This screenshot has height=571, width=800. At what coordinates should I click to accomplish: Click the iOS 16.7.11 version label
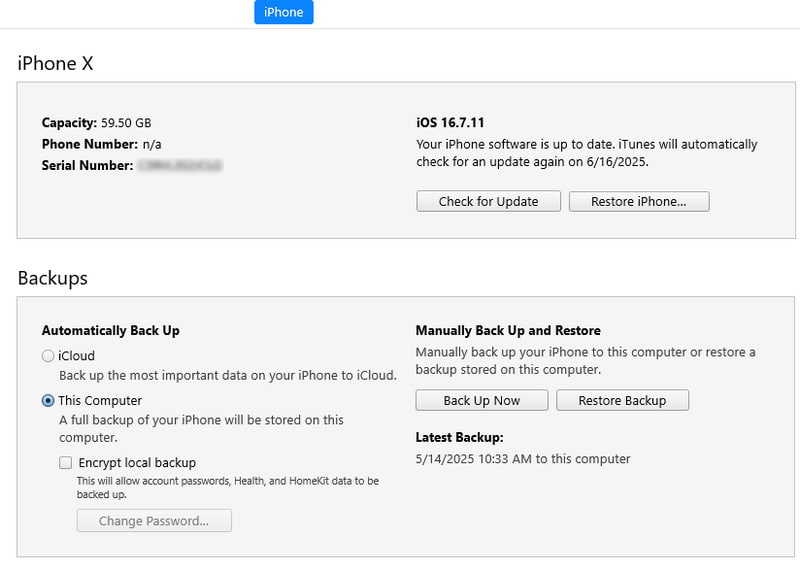coord(450,123)
